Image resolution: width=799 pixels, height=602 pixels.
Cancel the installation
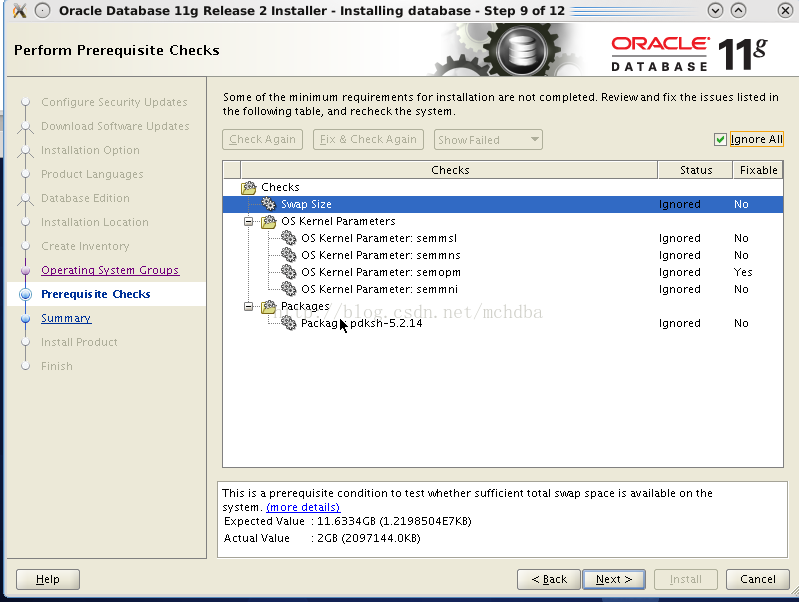(757, 579)
